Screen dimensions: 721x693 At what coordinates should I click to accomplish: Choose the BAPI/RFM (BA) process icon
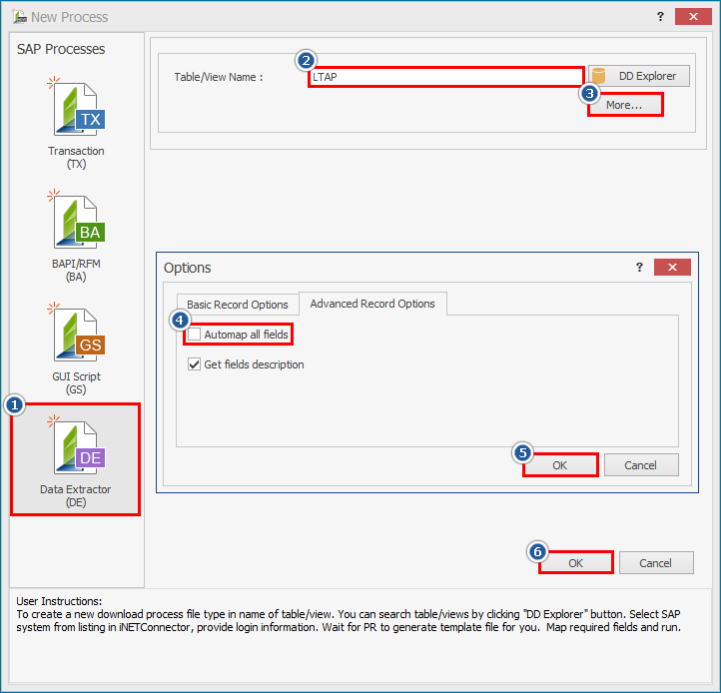(x=77, y=222)
